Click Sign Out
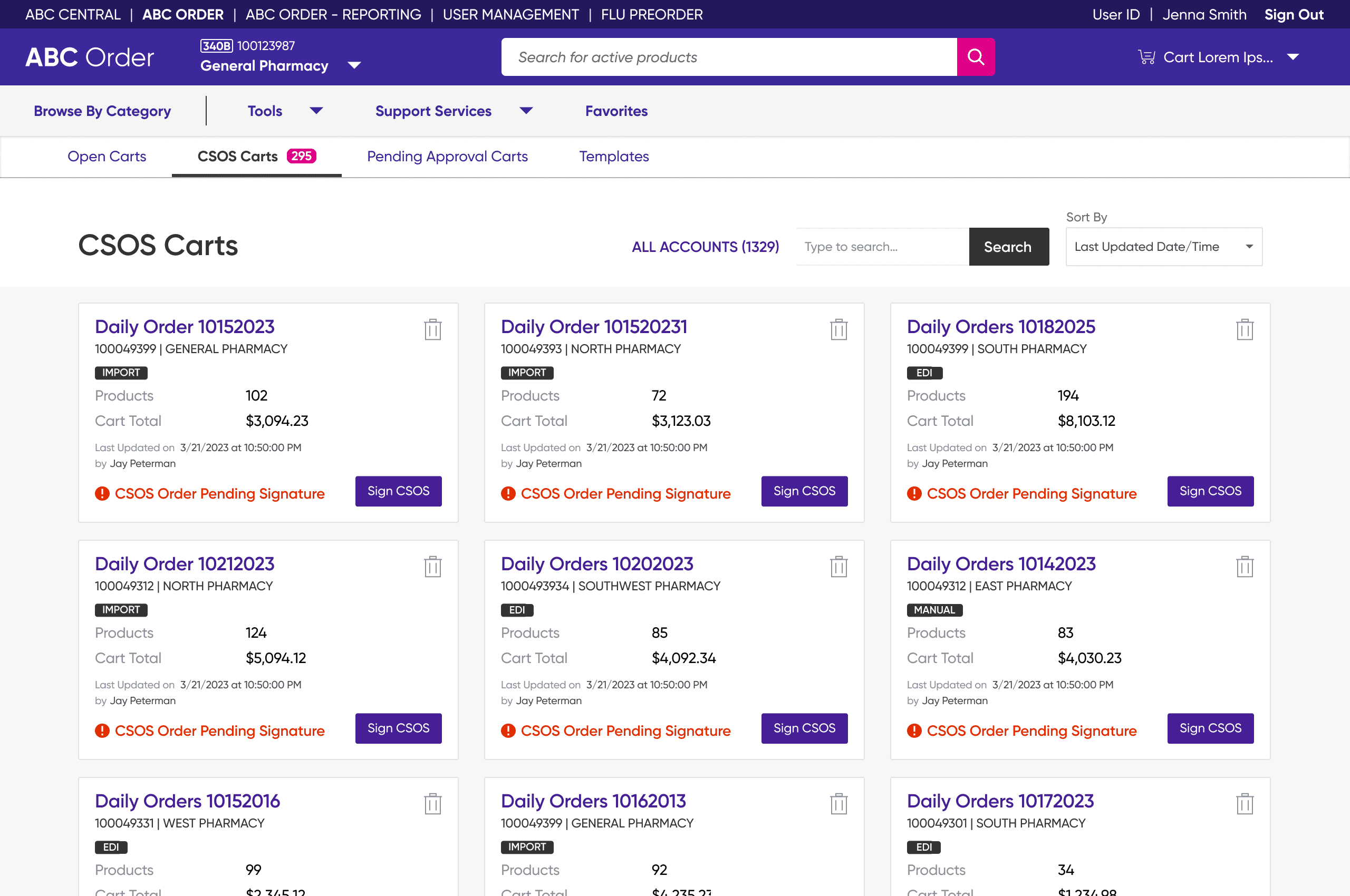This screenshot has width=1350, height=896. [x=1294, y=14]
